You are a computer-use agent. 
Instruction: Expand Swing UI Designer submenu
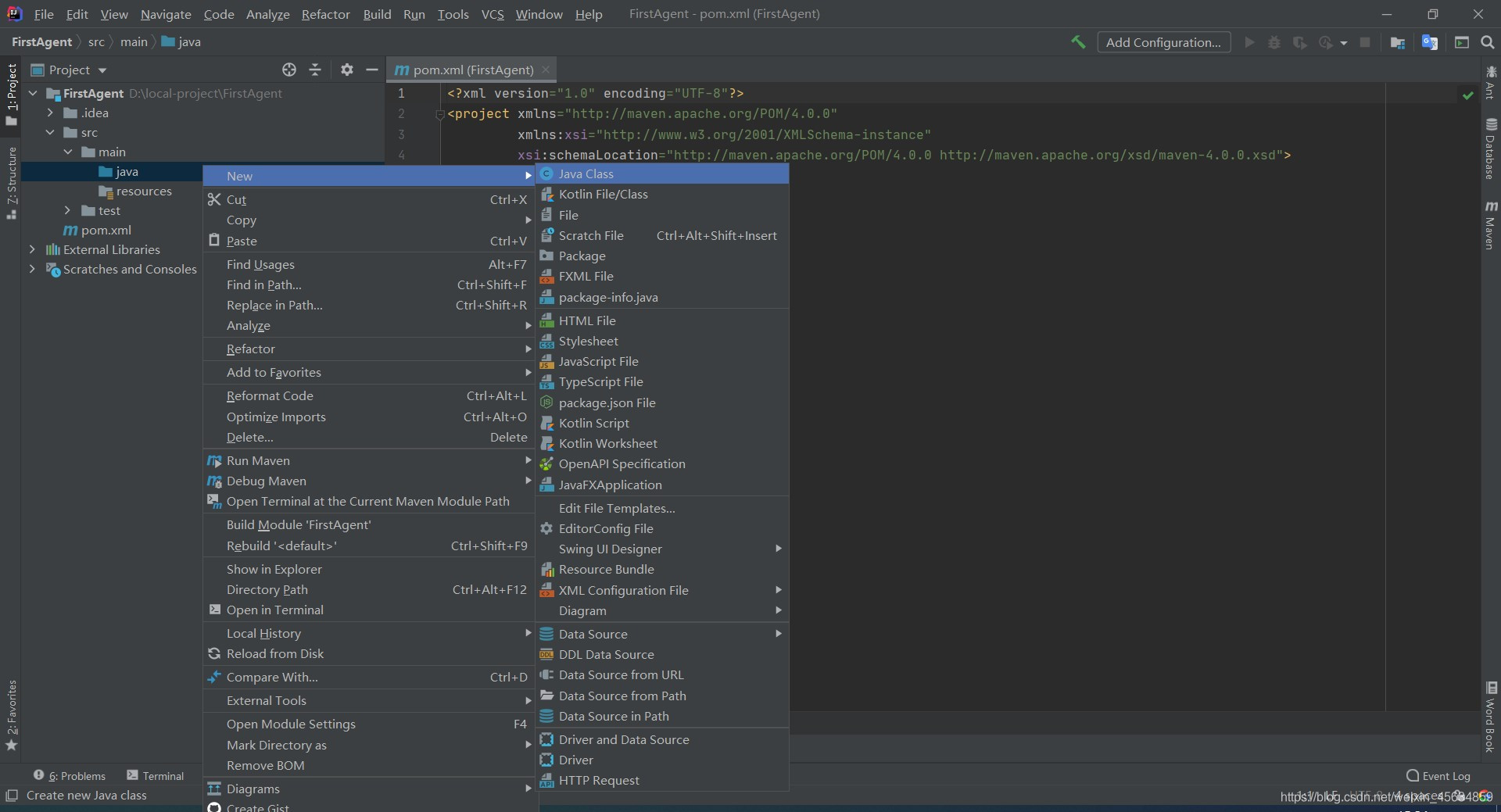coord(662,549)
